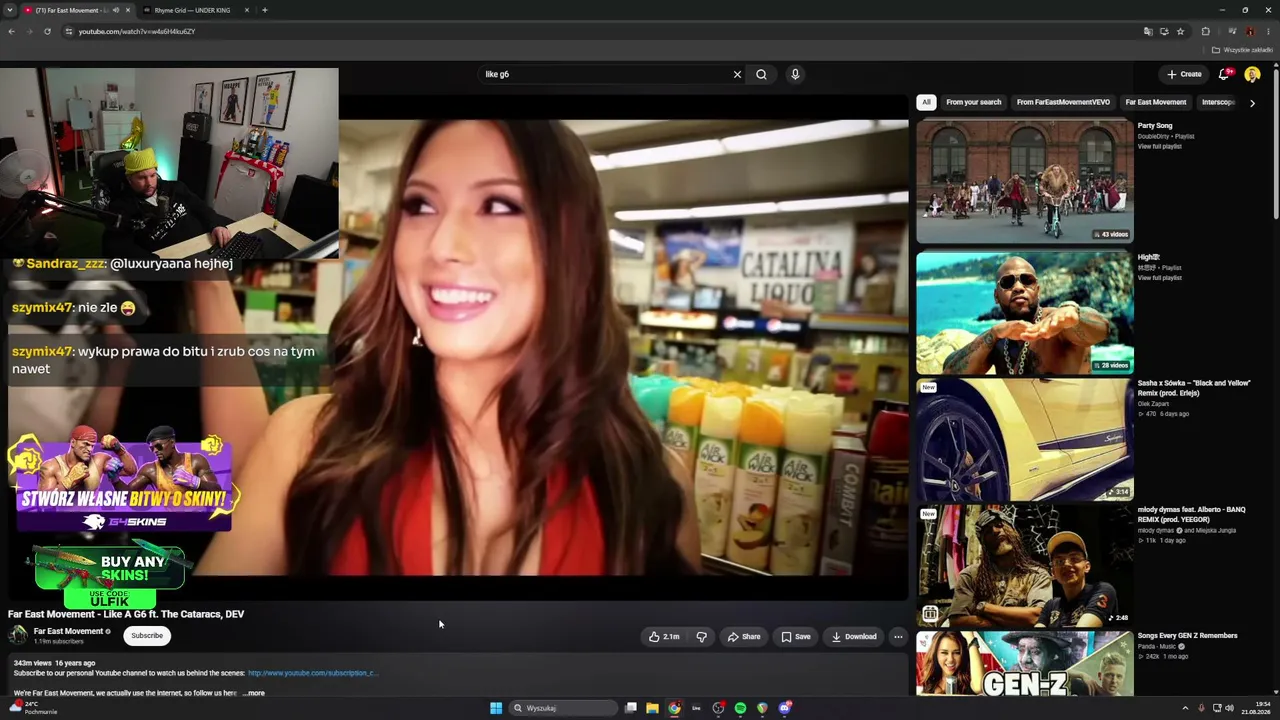Open the Wszystkie zakładki bookmarks folder
Viewport: 1280px width, 720px height.
(x=1242, y=50)
